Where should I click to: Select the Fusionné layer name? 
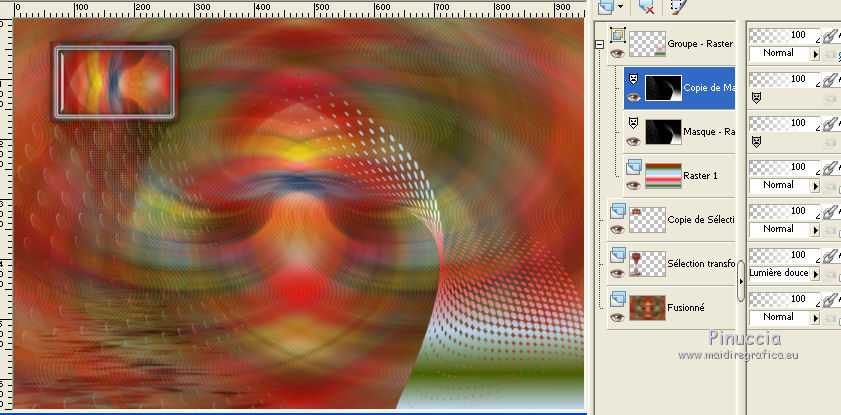coord(686,308)
